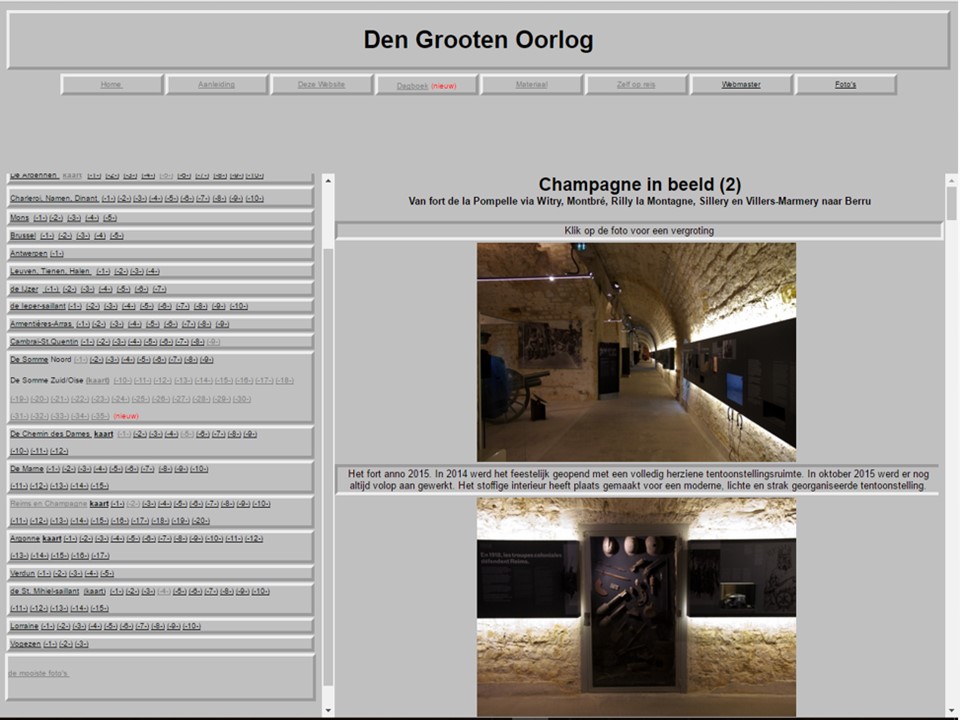Open the Vogezen link
Viewport: 960px width, 720px height.
coord(25,644)
